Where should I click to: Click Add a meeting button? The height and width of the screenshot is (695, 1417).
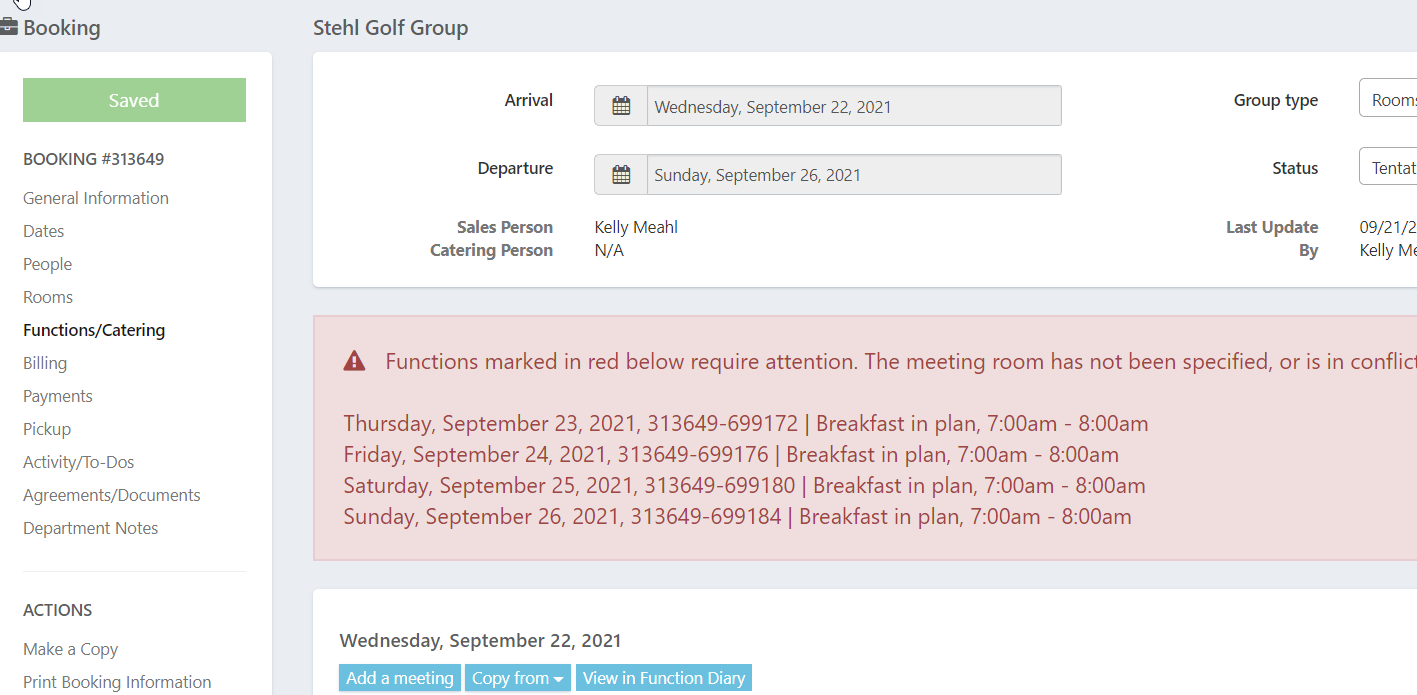pyautogui.click(x=400, y=678)
